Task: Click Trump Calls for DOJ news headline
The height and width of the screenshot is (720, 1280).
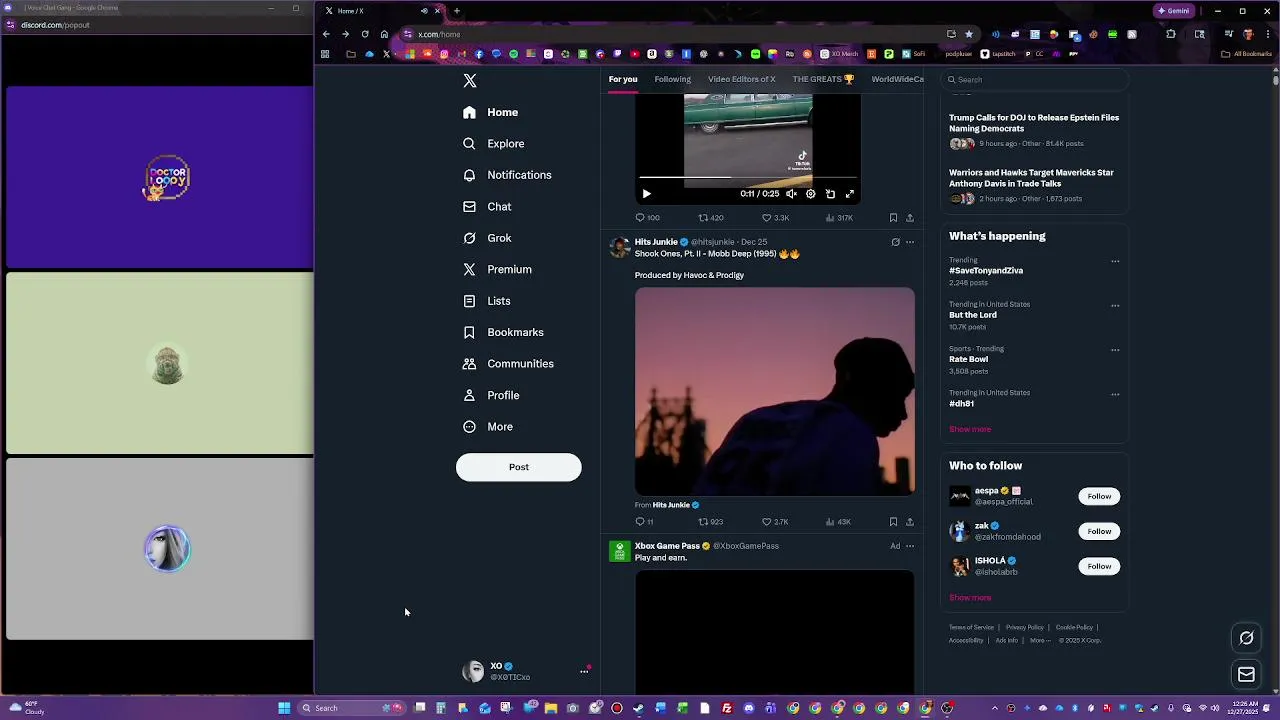Action: (x=1034, y=123)
